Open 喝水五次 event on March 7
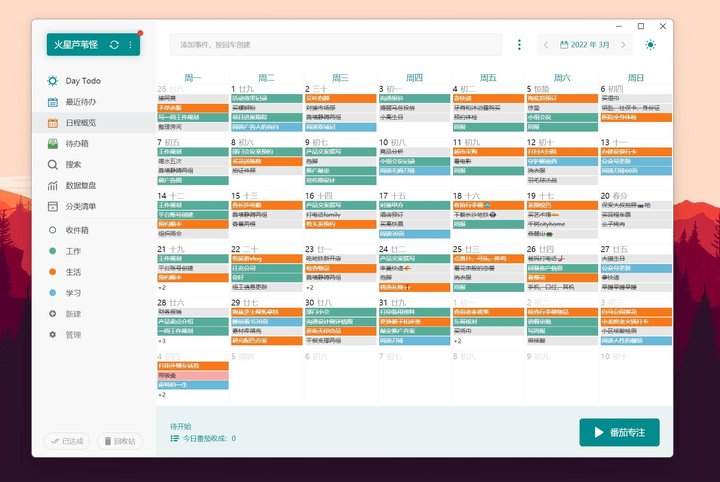Screen dimensions: 720x482 (x=193, y=161)
